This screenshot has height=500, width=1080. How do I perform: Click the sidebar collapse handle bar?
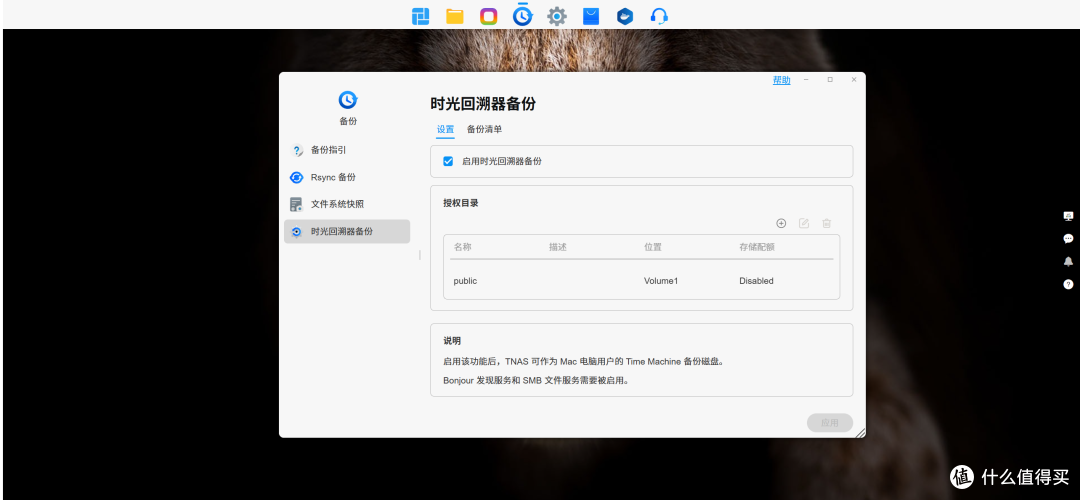click(x=419, y=255)
